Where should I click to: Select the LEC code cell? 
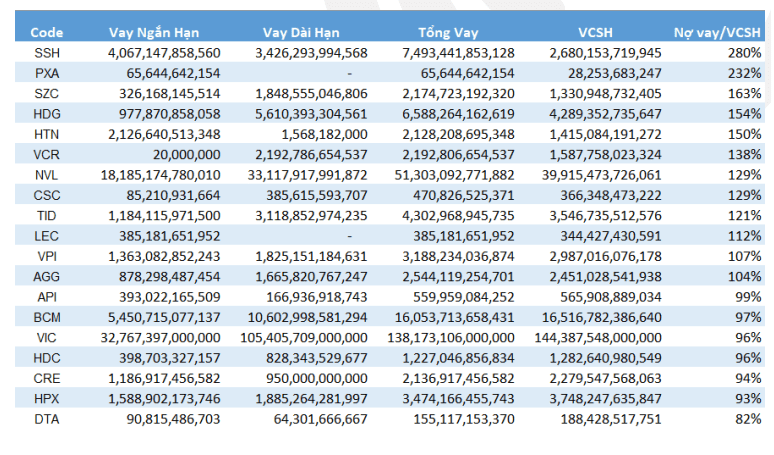click(47, 236)
